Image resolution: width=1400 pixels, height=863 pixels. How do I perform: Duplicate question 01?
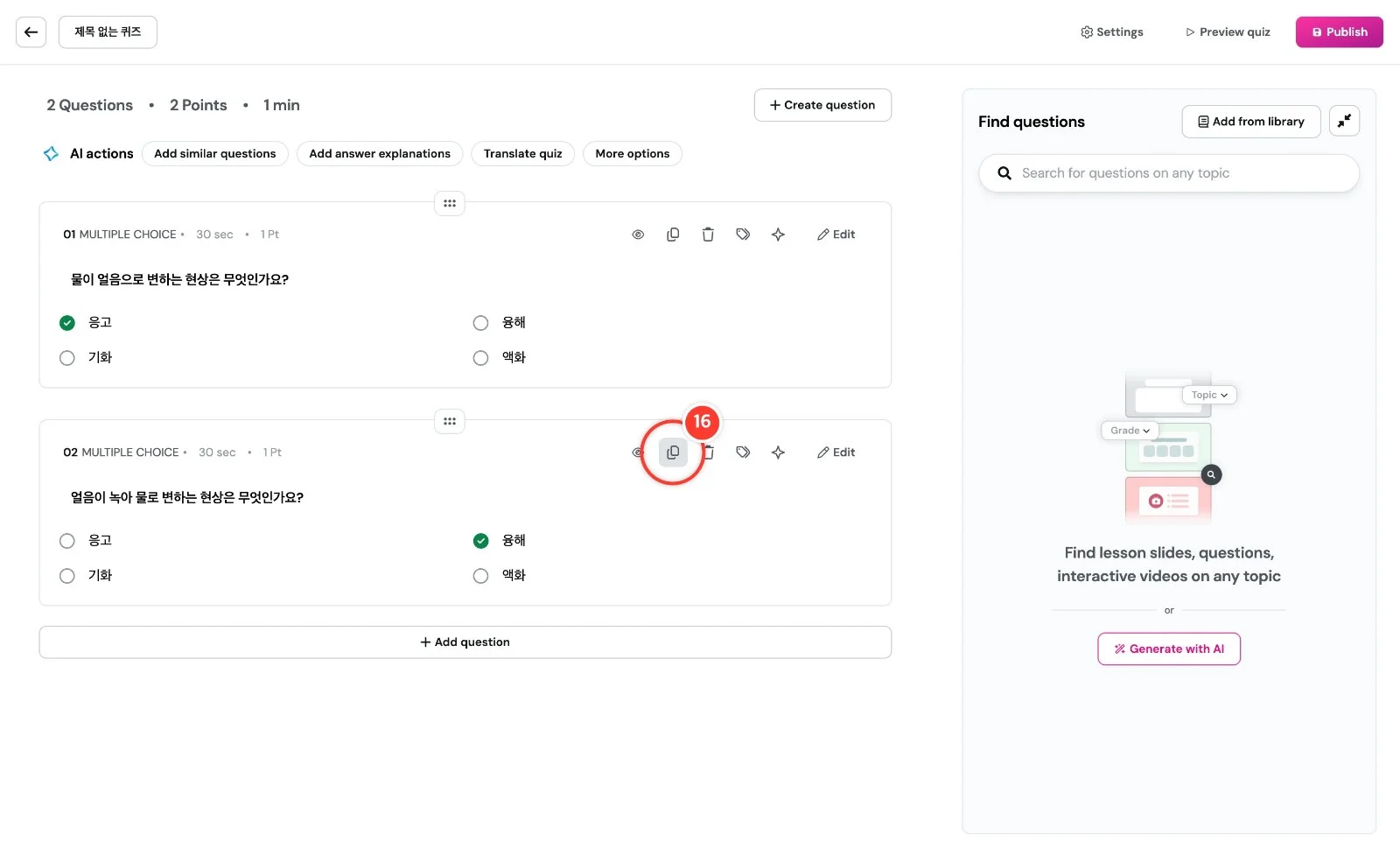(673, 235)
